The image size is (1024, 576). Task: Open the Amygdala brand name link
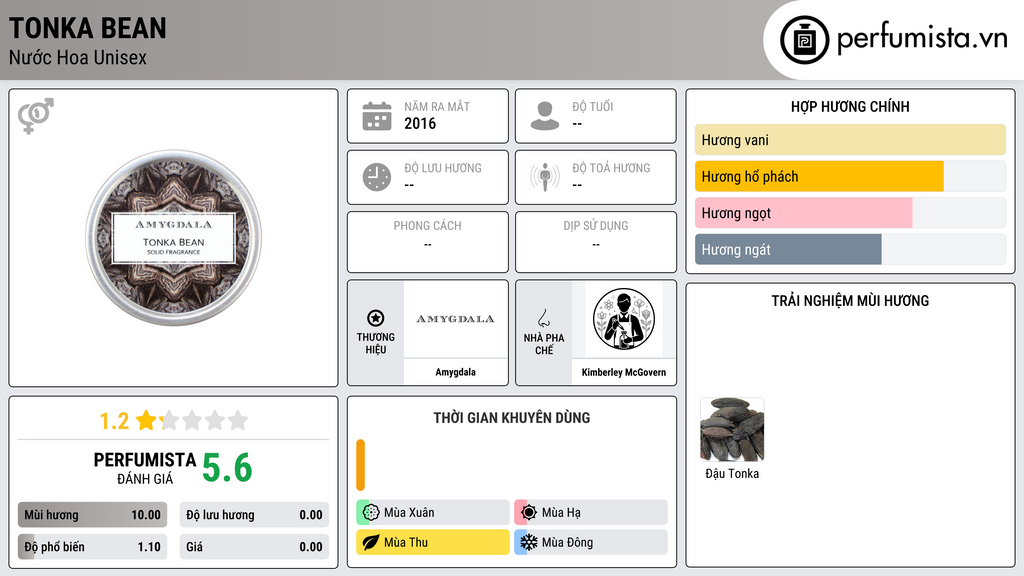click(x=455, y=372)
